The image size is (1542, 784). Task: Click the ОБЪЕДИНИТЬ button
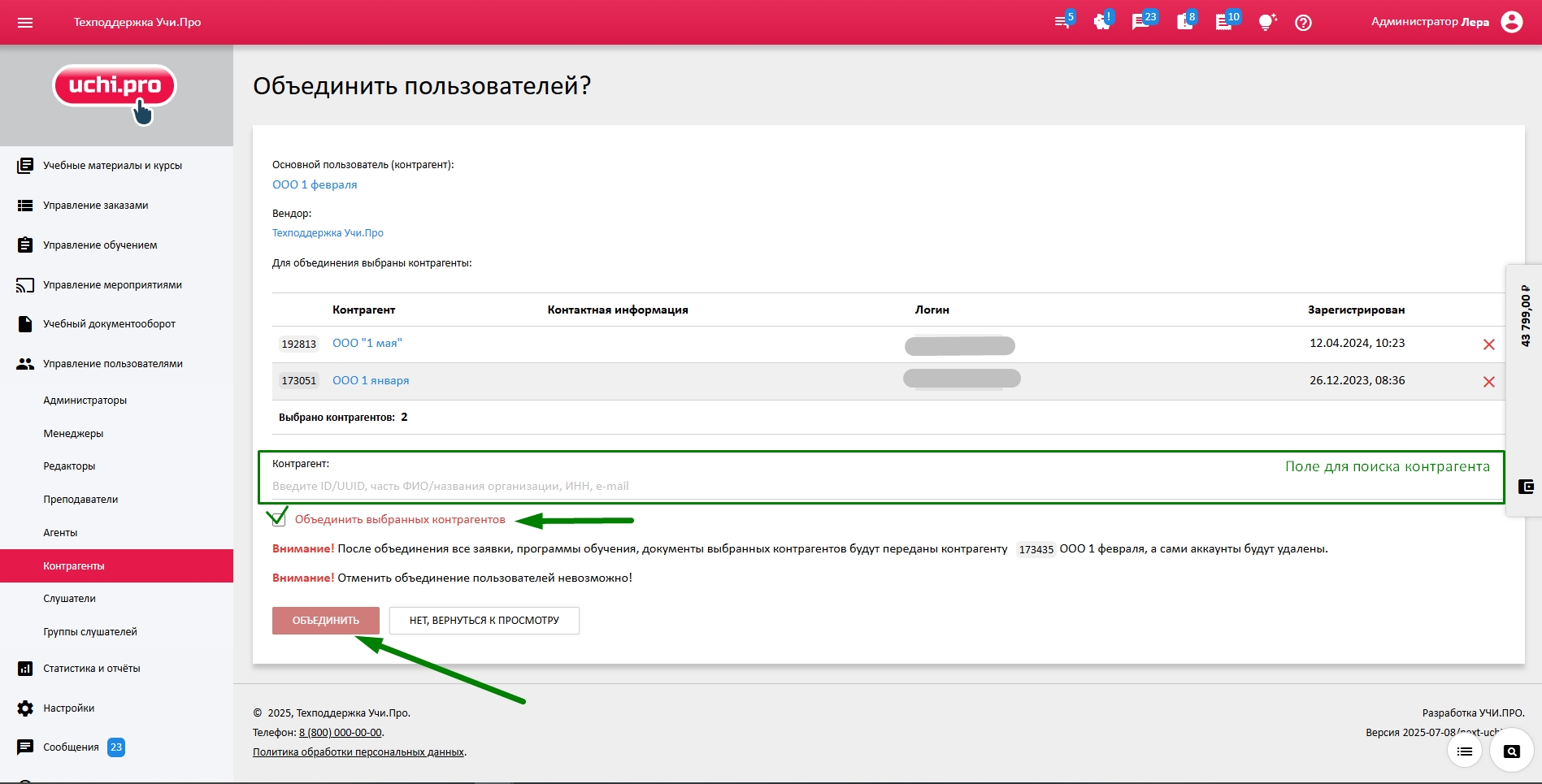(x=325, y=621)
